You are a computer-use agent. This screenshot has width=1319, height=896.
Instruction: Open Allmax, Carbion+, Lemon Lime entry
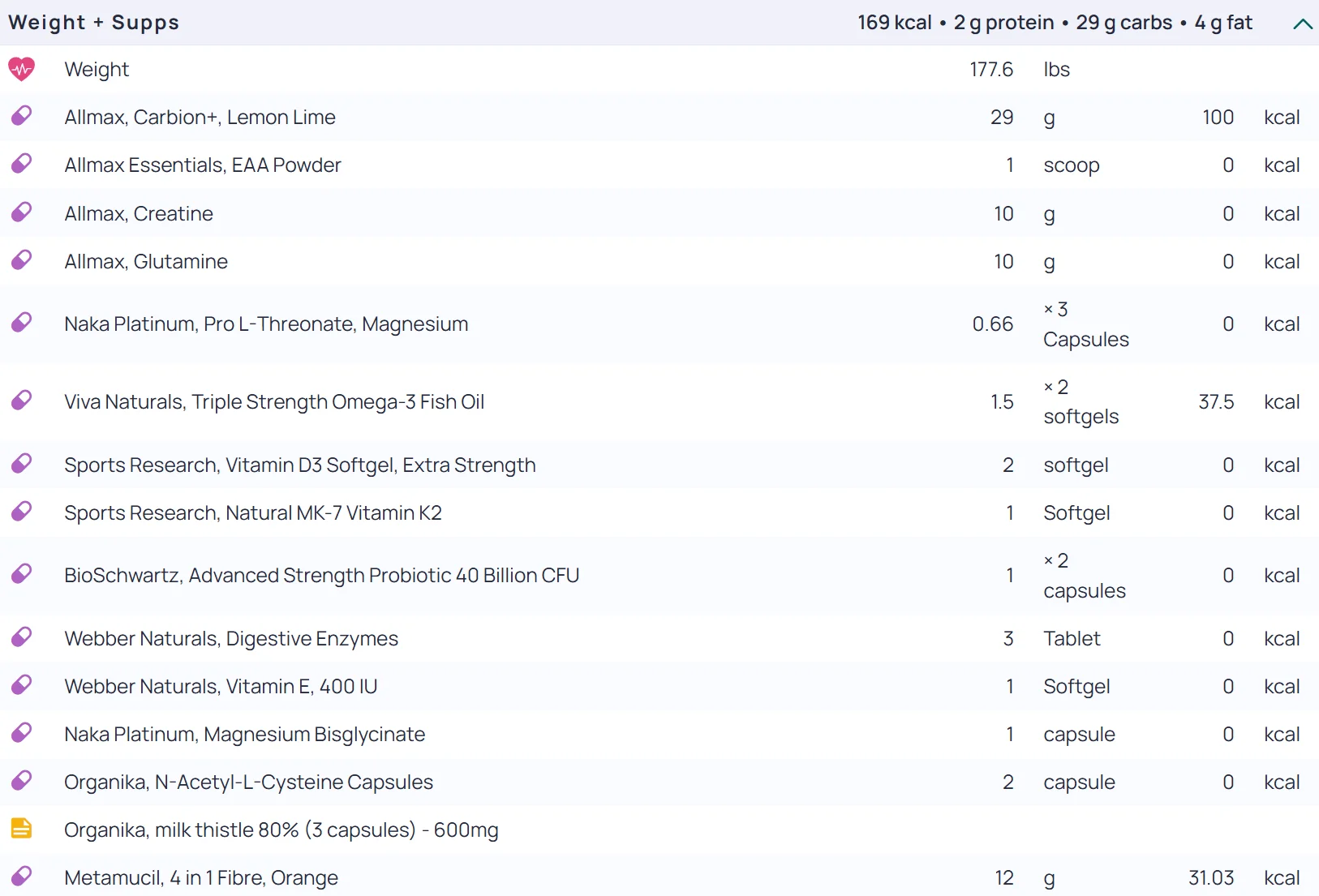200,118
